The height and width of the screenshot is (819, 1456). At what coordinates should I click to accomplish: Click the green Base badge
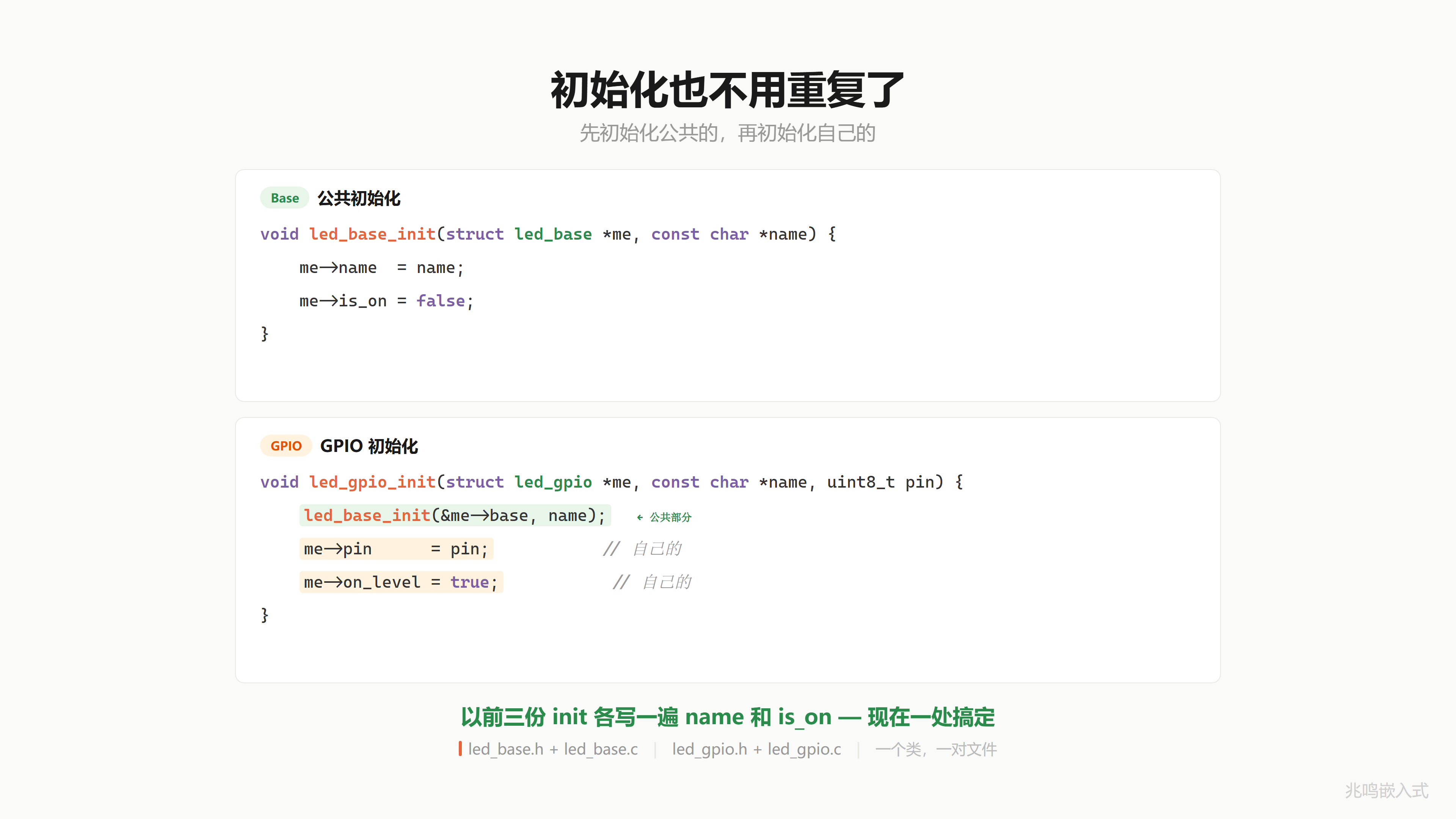tap(284, 198)
